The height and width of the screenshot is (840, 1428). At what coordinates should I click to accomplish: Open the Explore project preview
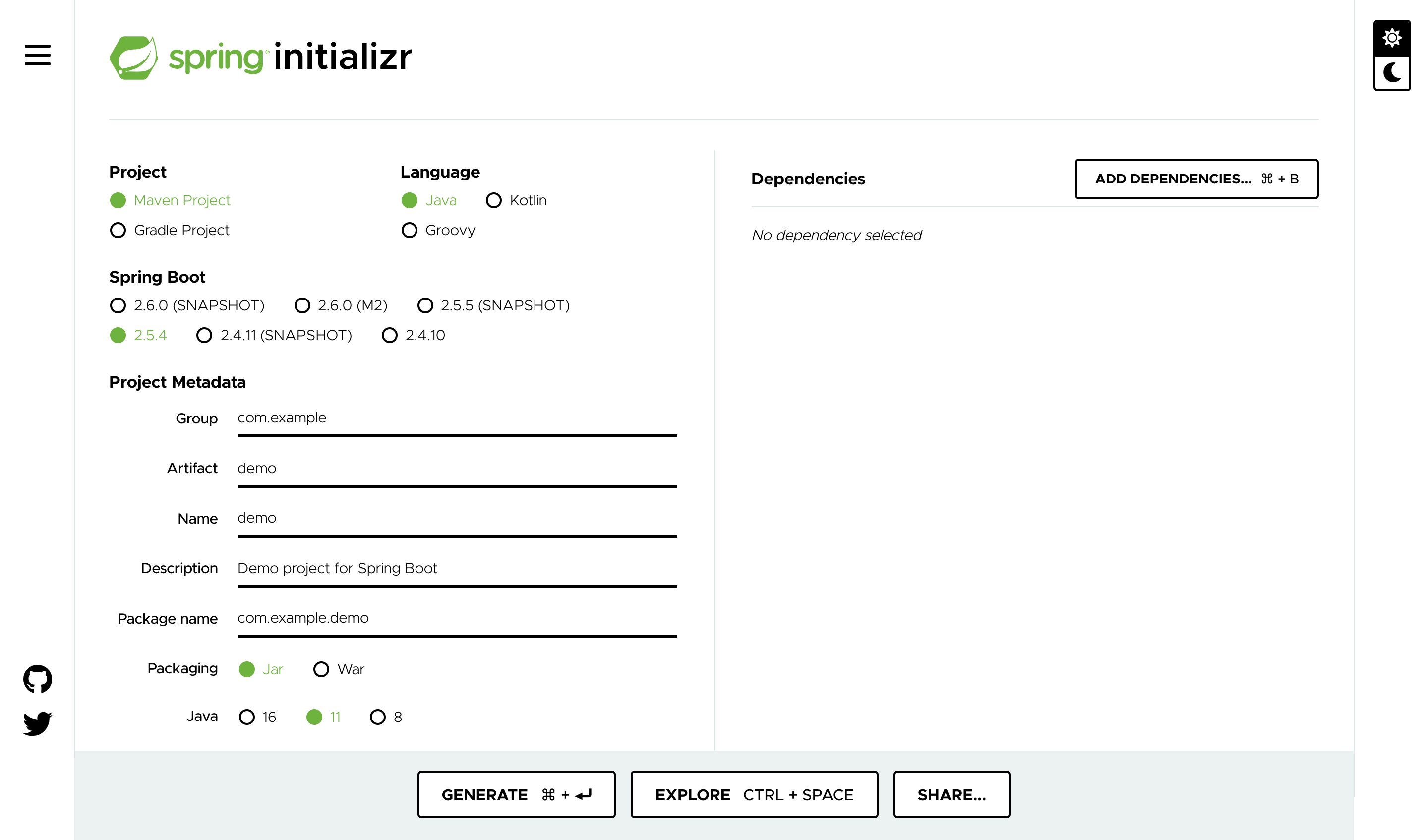[754, 794]
